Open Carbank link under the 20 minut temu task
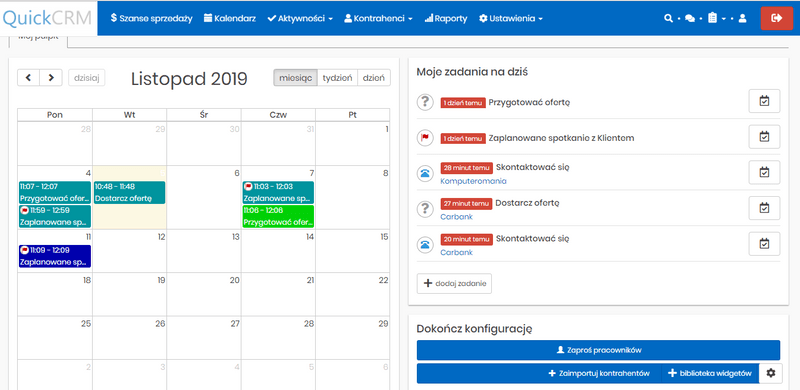The height and width of the screenshot is (390, 800). coord(456,252)
